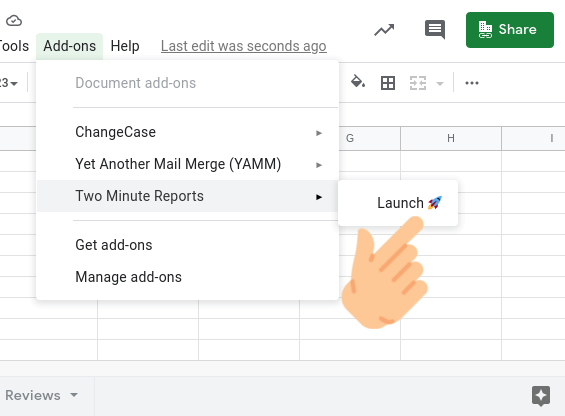Expand the ChangeCase submenu arrow
The height and width of the screenshot is (416, 565).
(x=319, y=133)
